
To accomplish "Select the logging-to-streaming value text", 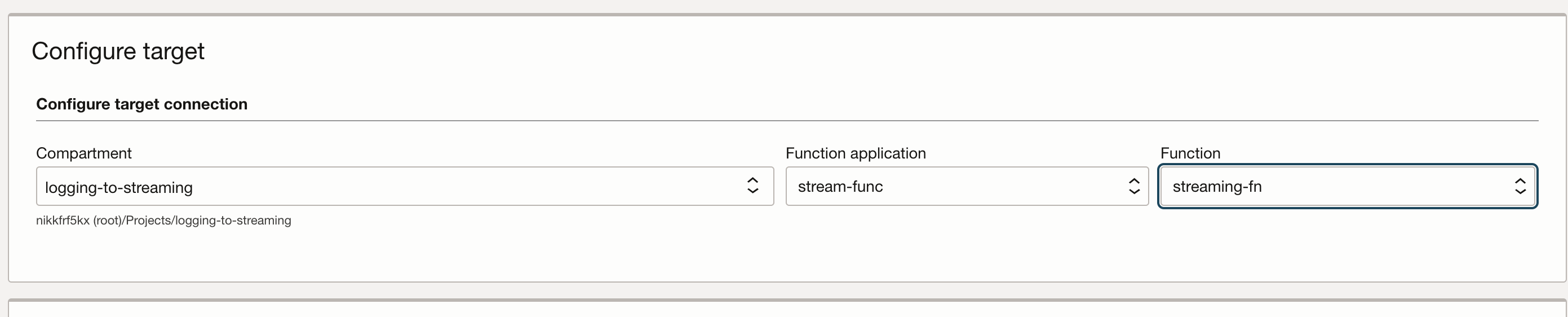I will pyautogui.click(x=119, y=187).
